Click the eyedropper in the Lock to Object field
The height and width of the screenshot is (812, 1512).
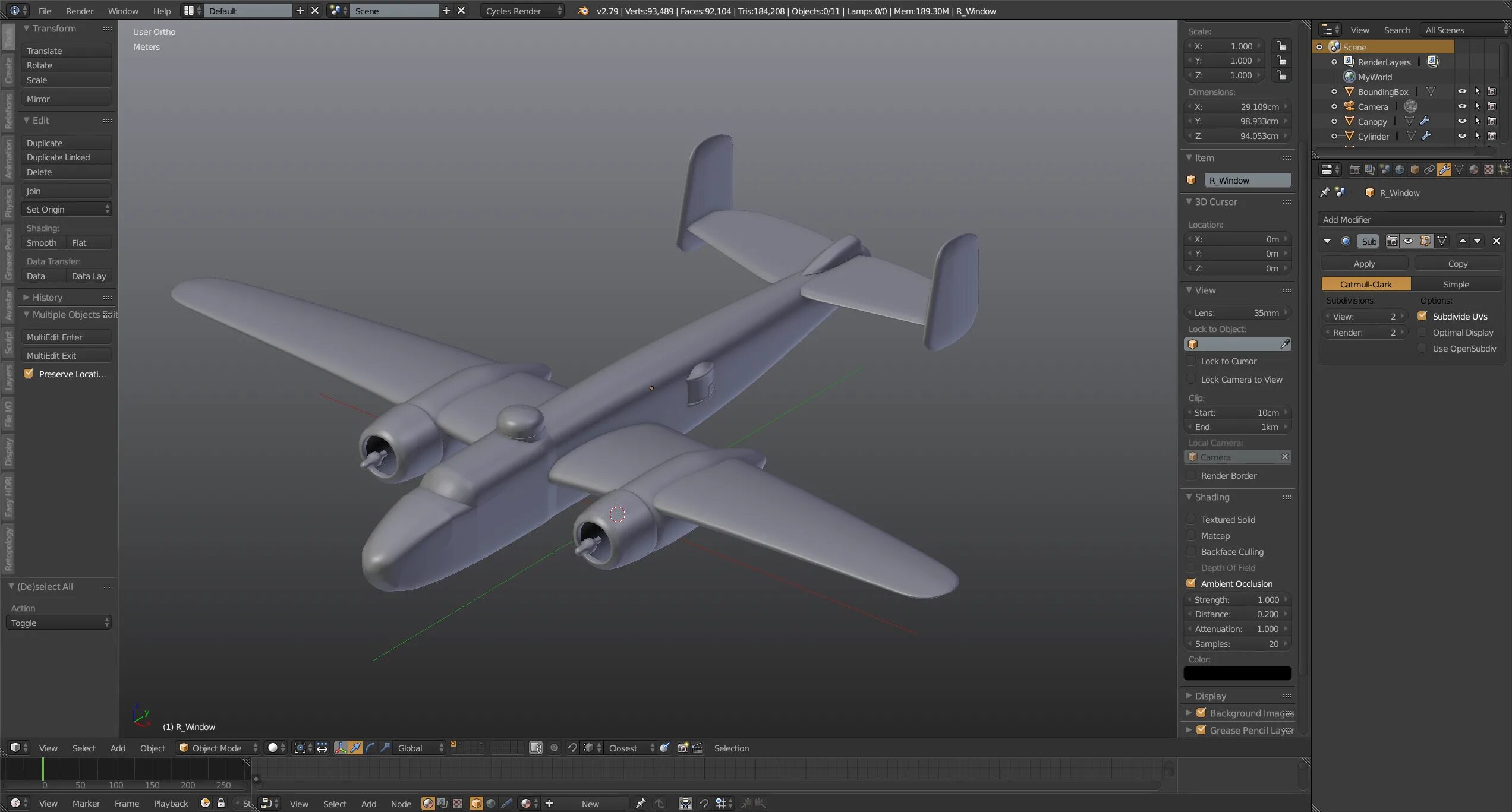point(1285,345)
